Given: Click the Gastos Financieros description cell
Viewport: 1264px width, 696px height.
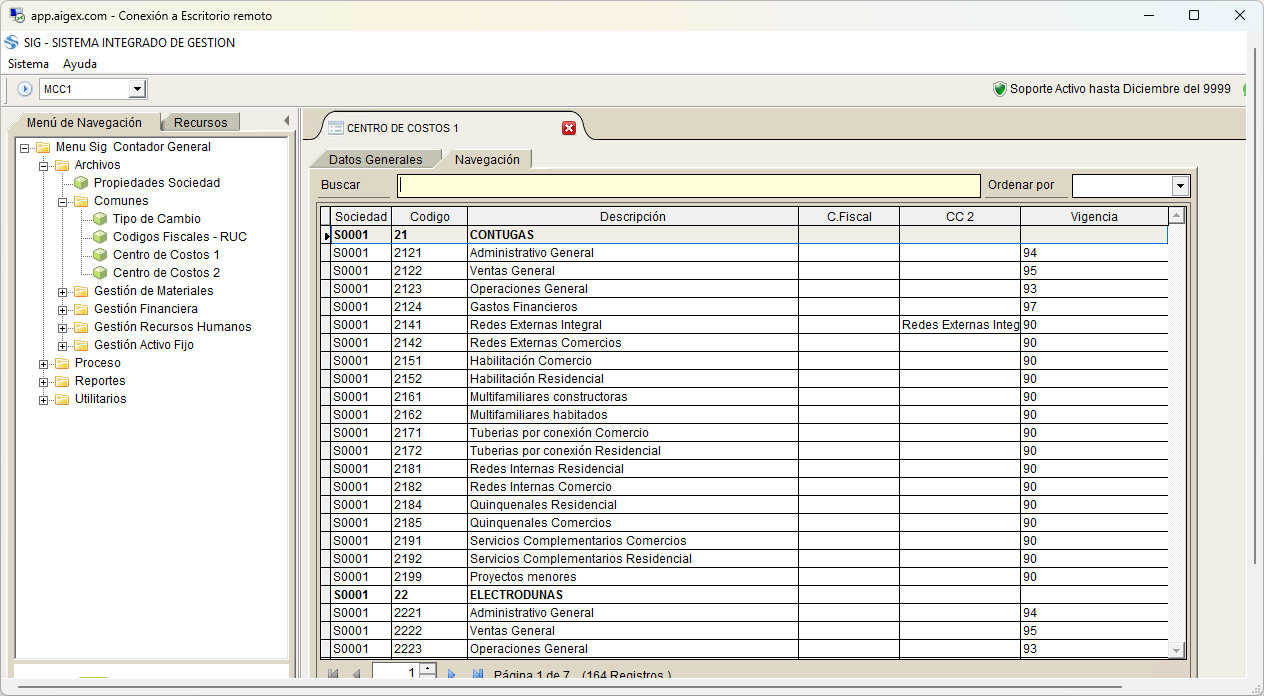Looking at the screenshot, I should [x=633, y=307].
